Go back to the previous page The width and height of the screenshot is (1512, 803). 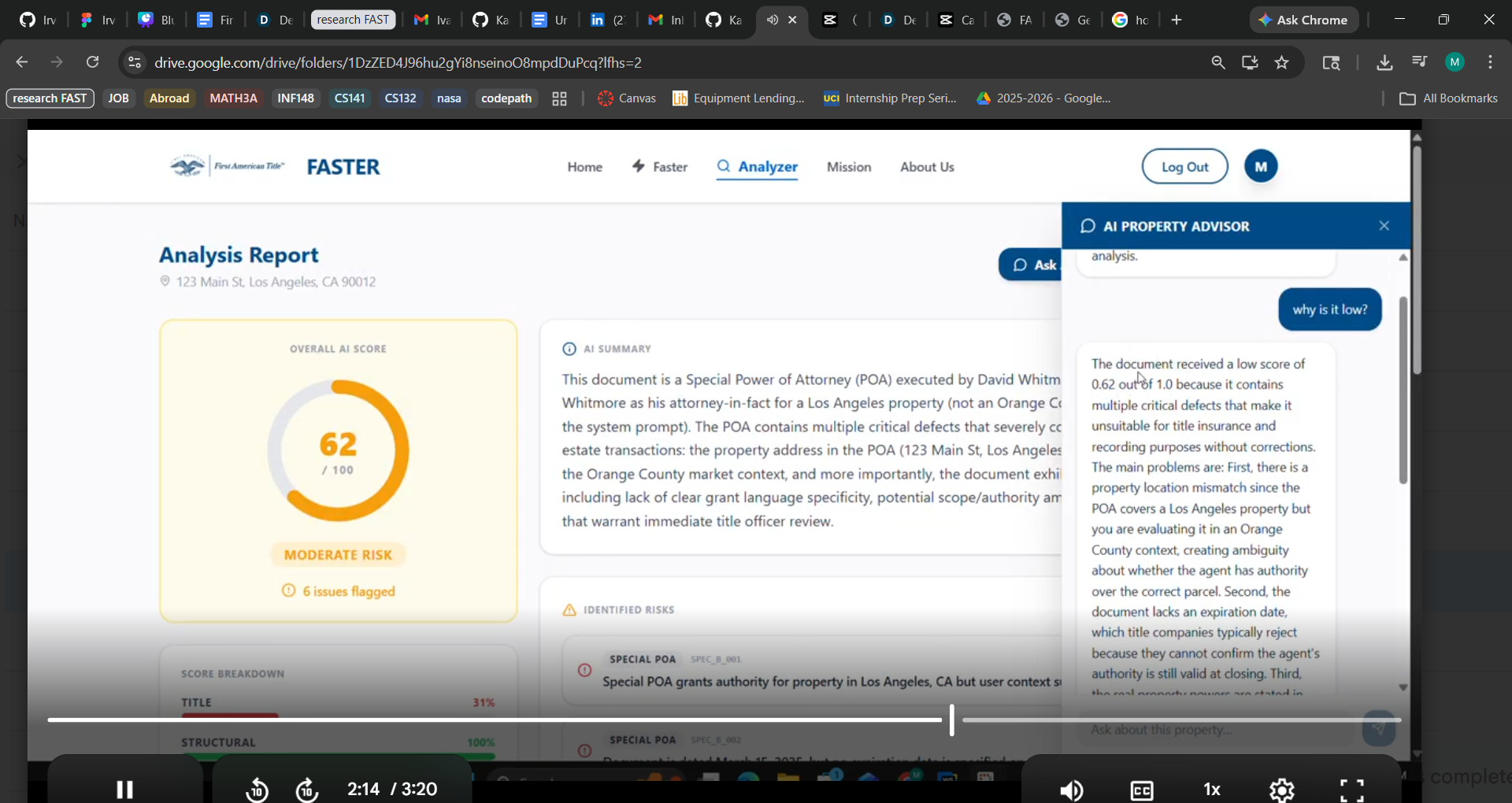pyautogui.click(x=22, y=62)
